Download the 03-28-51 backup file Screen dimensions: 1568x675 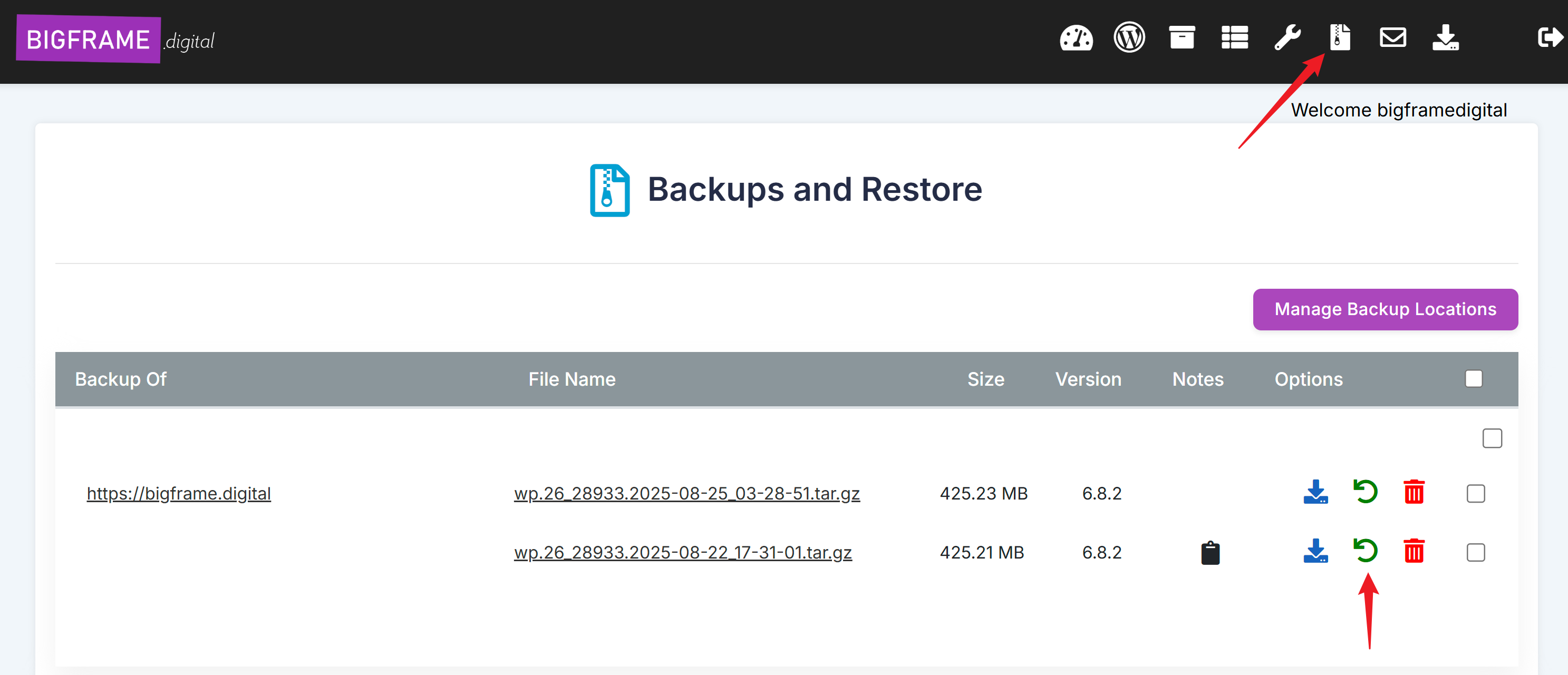click(1315, 492)
